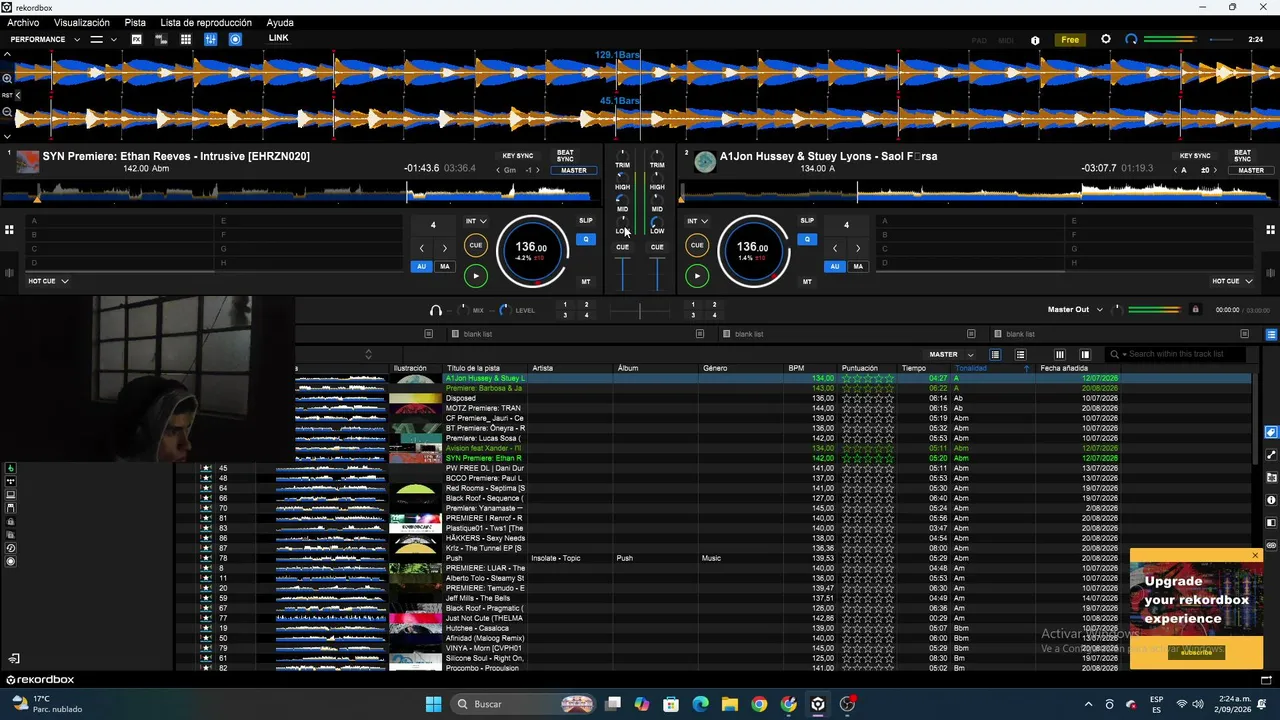Click BEAT SYNC on deck 1

coord(565,156)
